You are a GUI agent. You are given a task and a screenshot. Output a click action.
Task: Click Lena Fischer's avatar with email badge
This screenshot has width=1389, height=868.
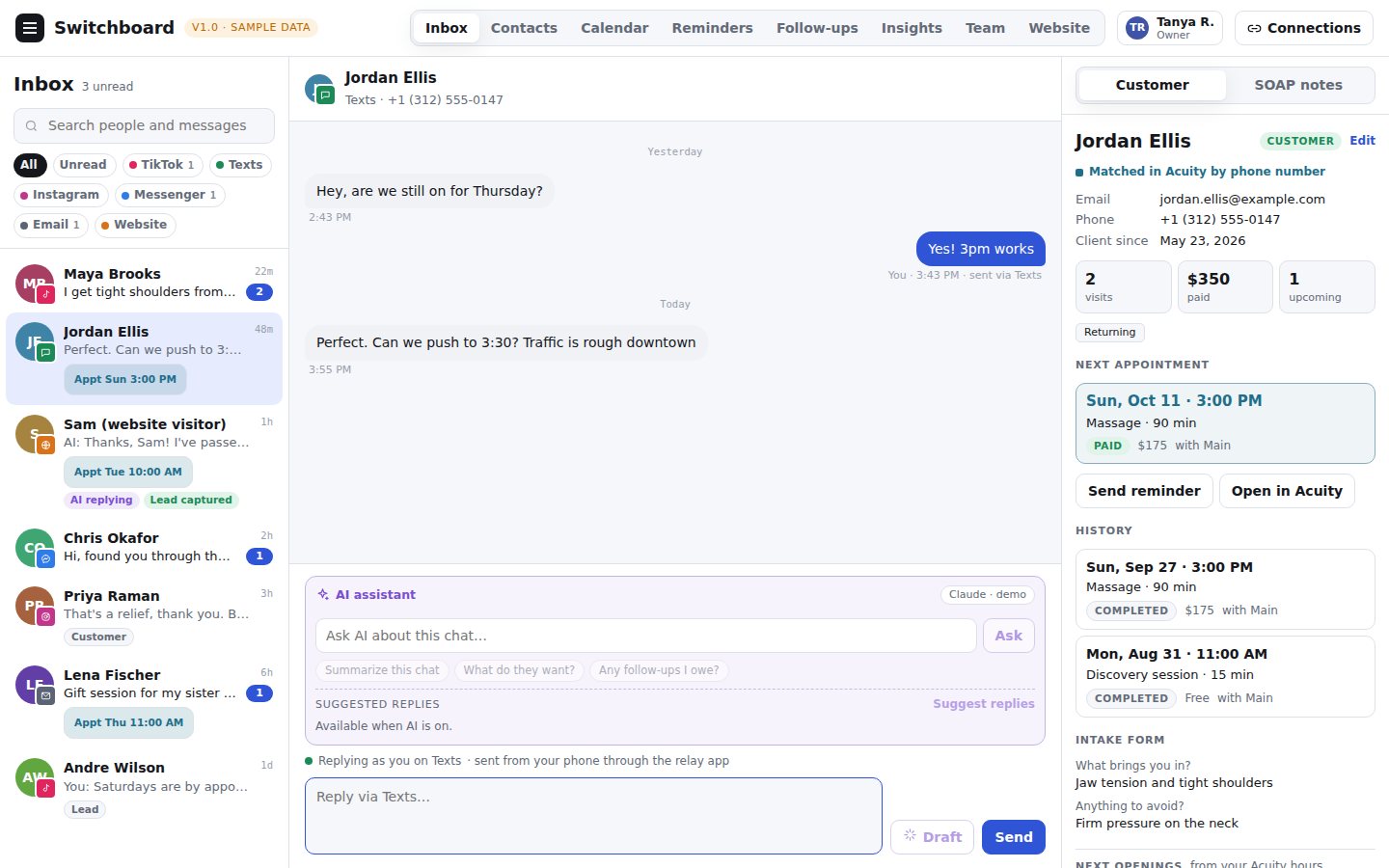(35, 685)
